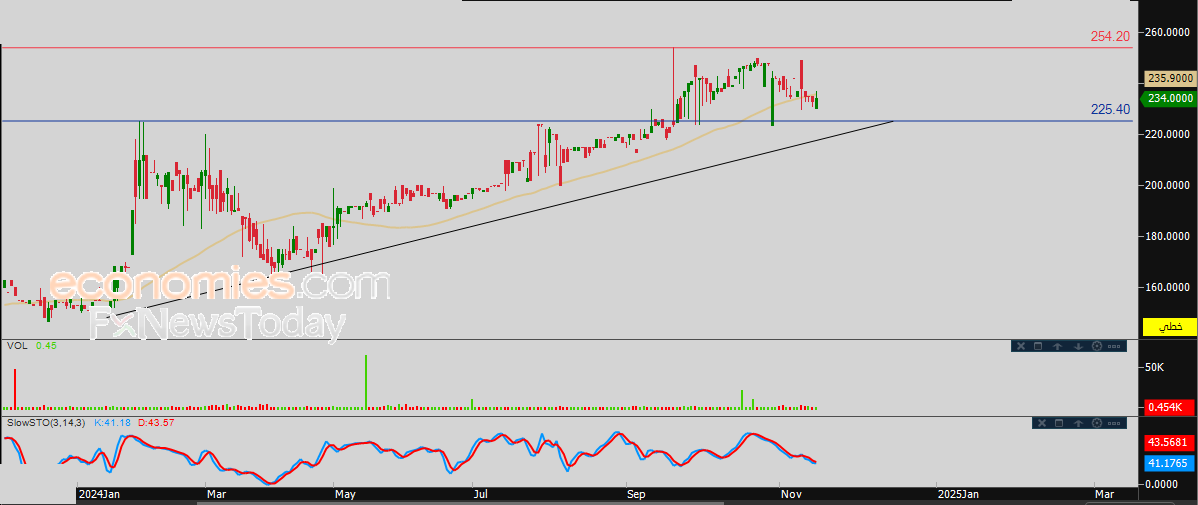
Task: Click the May date axis label
Action: (x=345, y=494)
